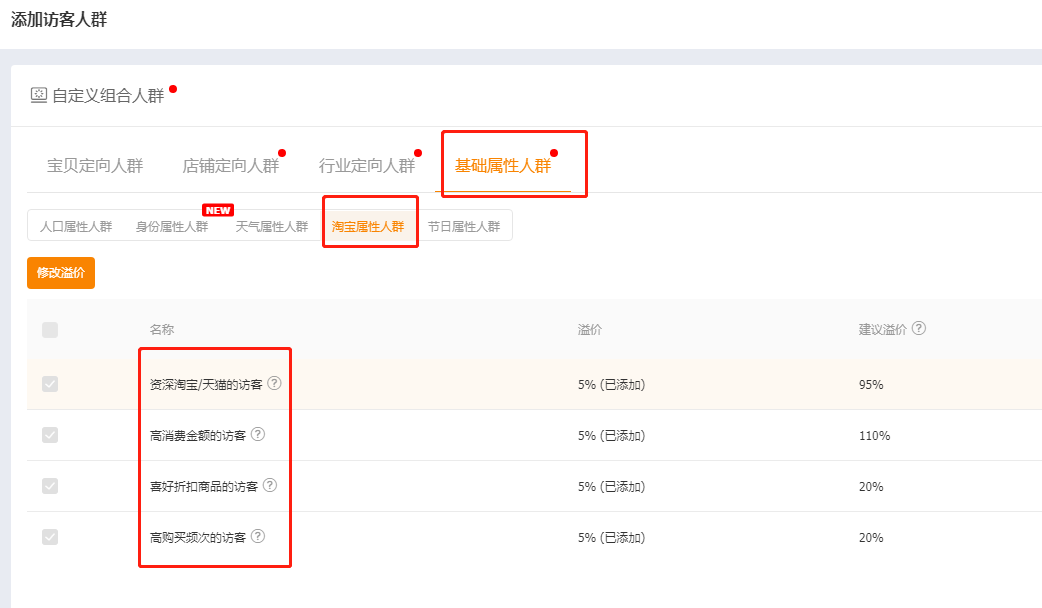Switch to 基础属性人群 tab

[503, 165]
